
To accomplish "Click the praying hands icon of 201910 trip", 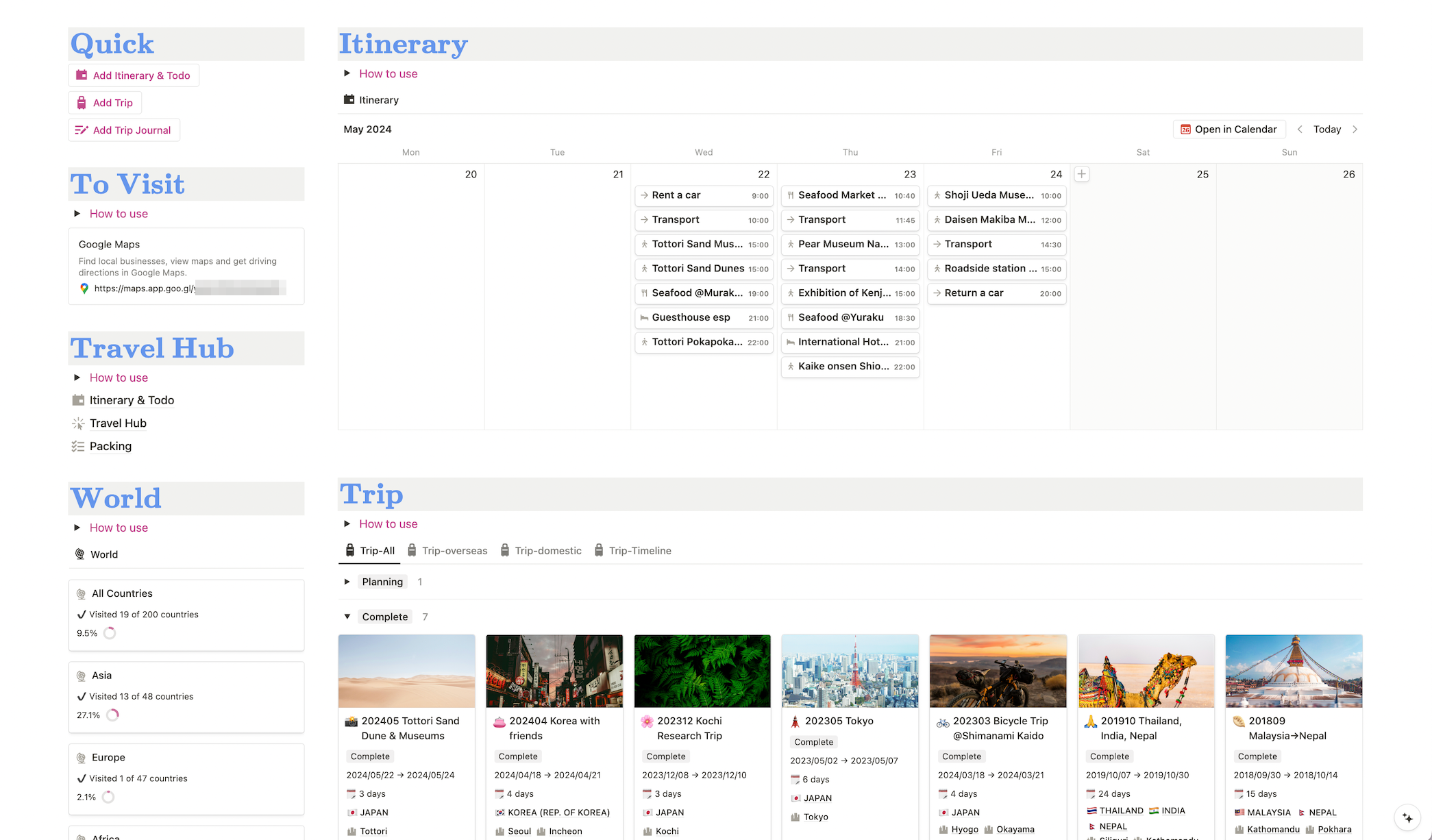I will [x=1091, y=721].
